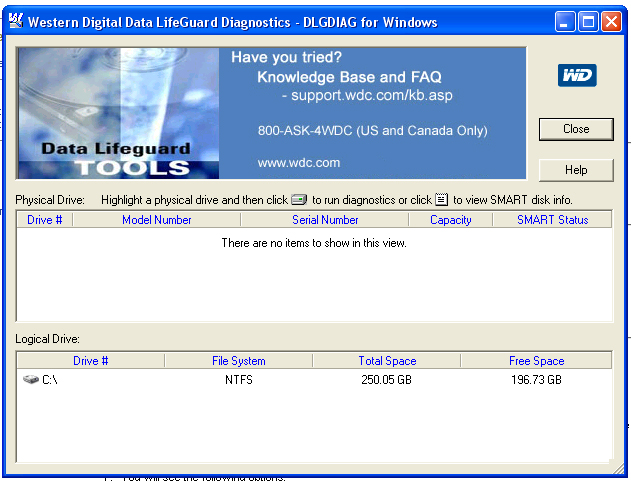The width and height of the screenshot is (631, 481).
Task: Click the SMART disk info icon
Action: (441, 199)
